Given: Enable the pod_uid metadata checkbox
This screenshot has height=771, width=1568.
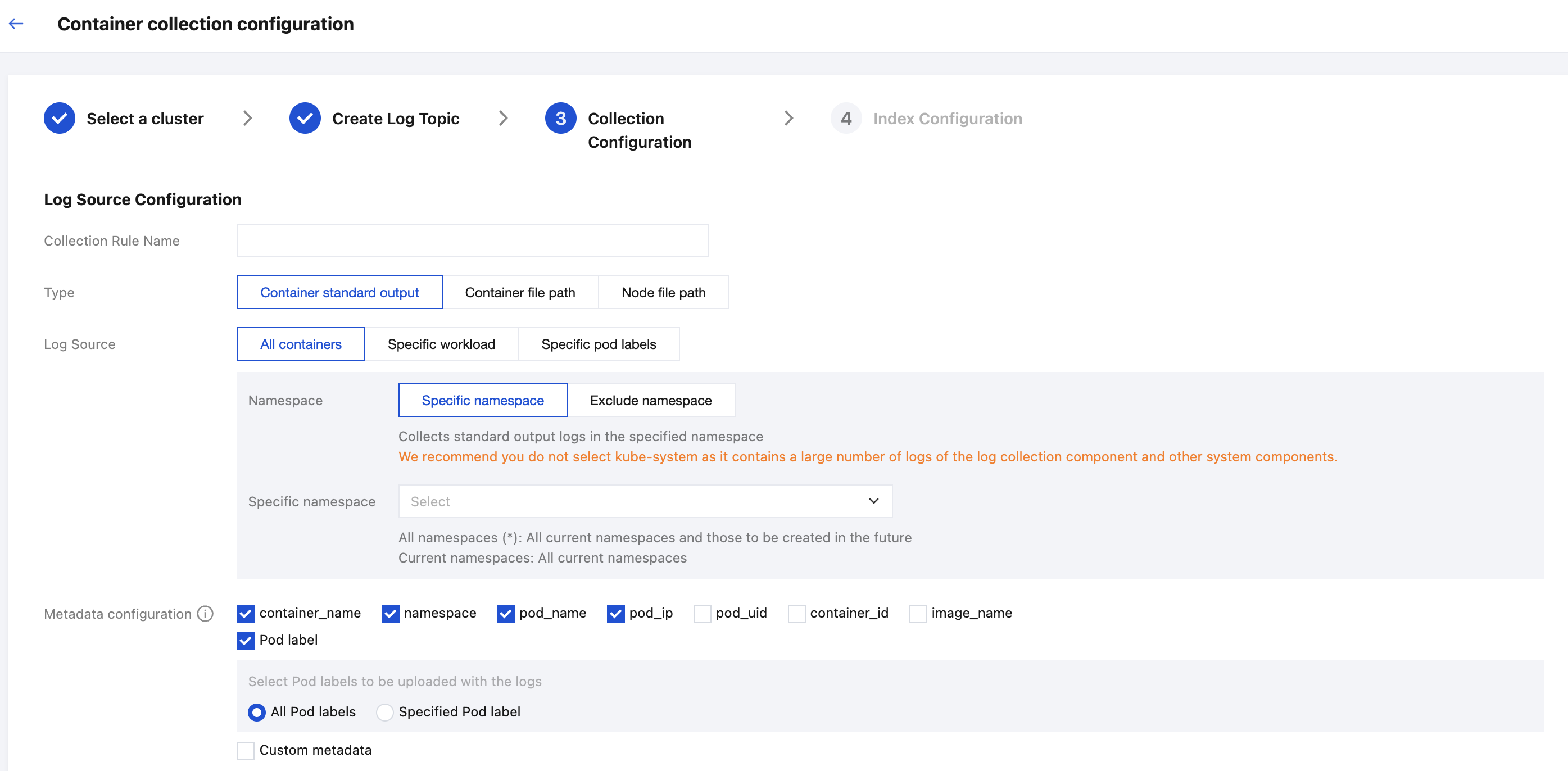Looking at the screenshot, I should (x=702, y=614).
